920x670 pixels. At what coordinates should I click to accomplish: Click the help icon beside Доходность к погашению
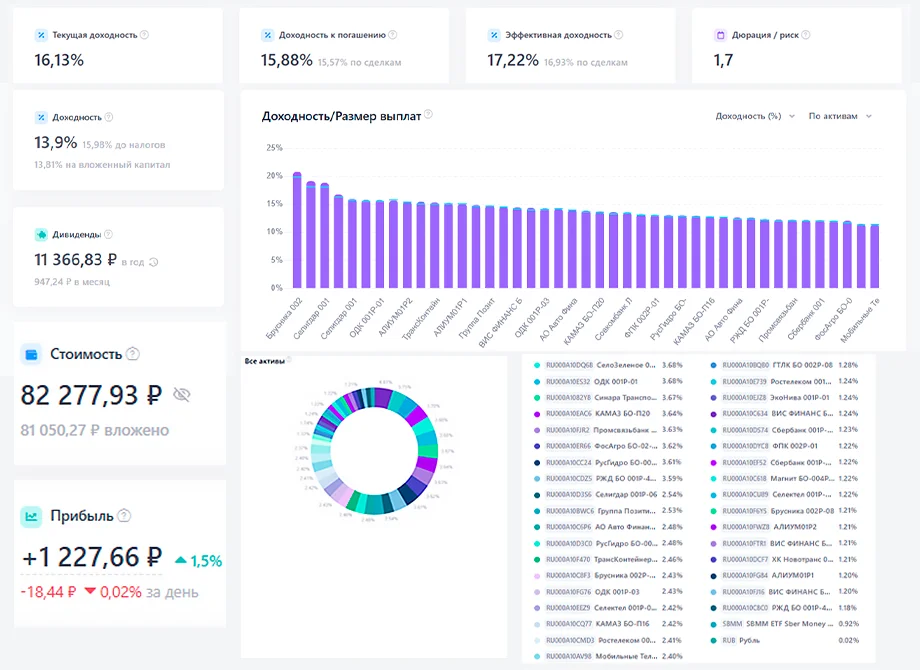[393, 35]
